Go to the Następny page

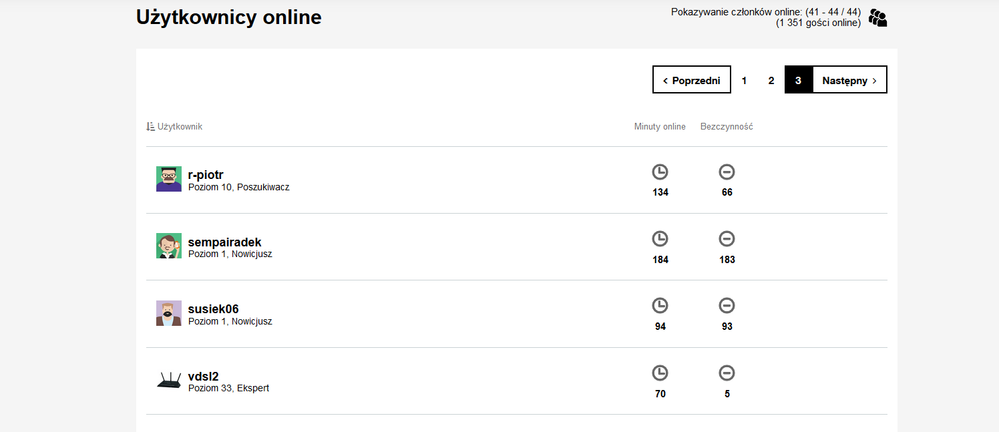pos(849,80)
